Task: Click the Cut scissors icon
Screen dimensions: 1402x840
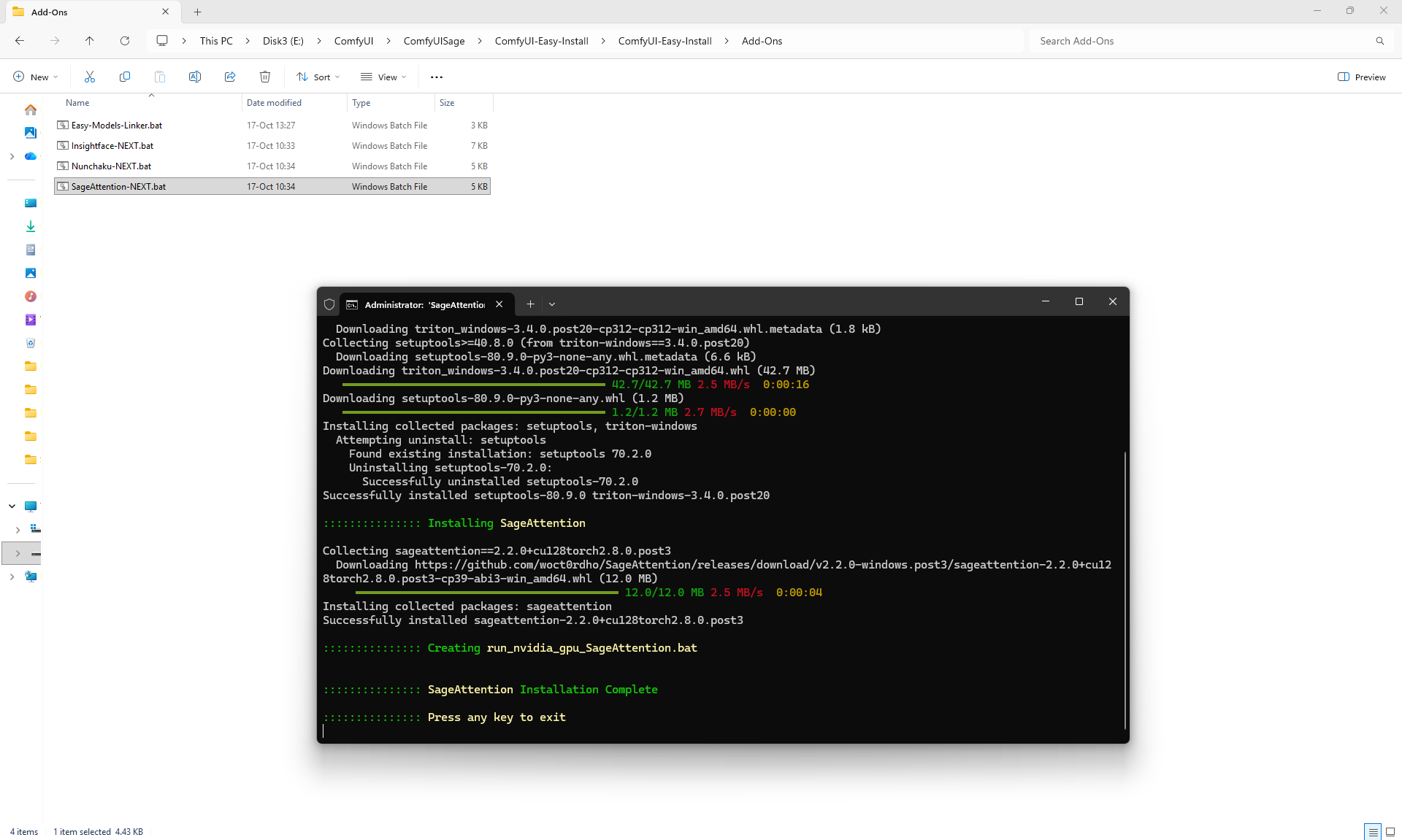Action: point(90,77)
